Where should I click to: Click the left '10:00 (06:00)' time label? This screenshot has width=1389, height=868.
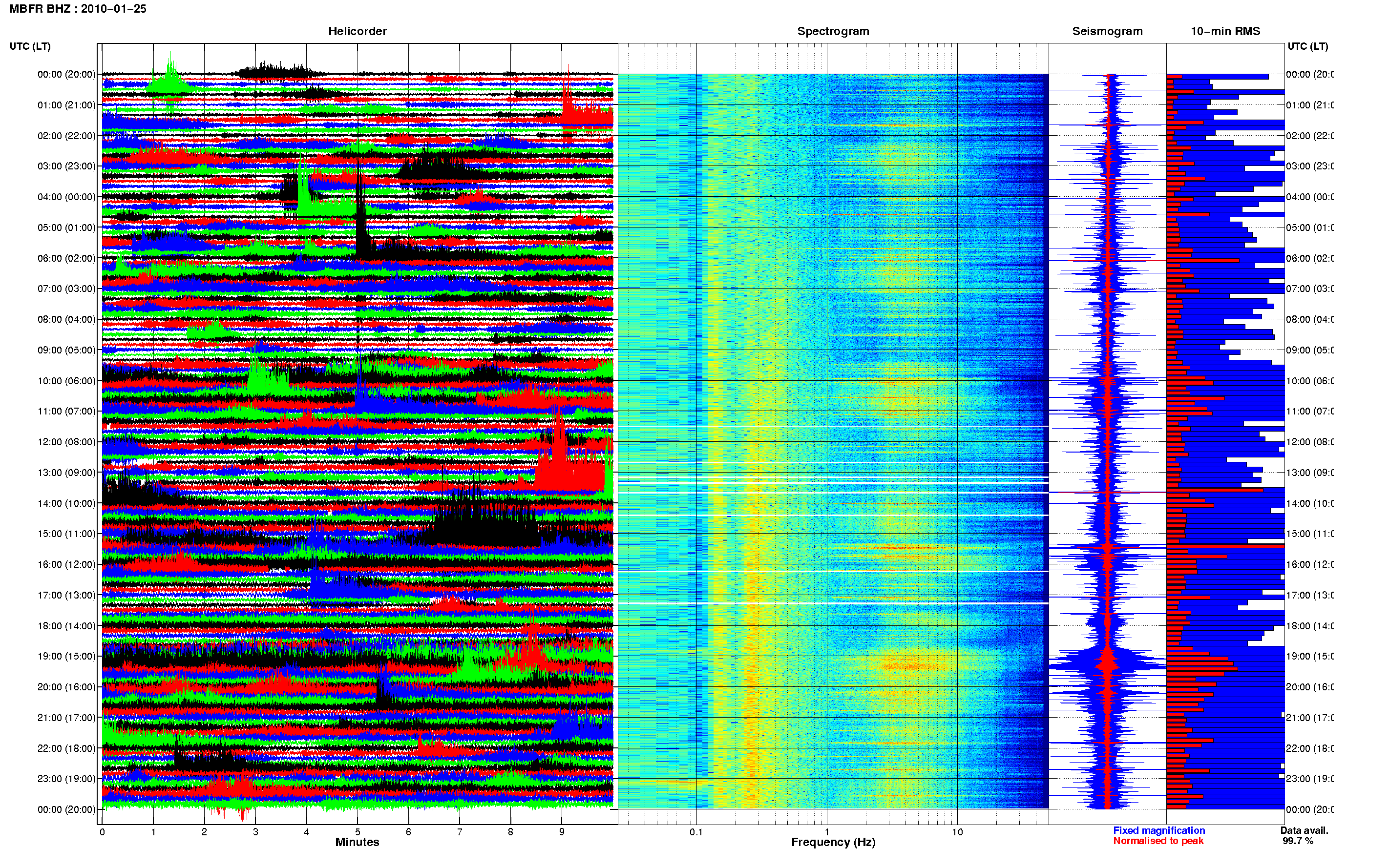(66, 381)
